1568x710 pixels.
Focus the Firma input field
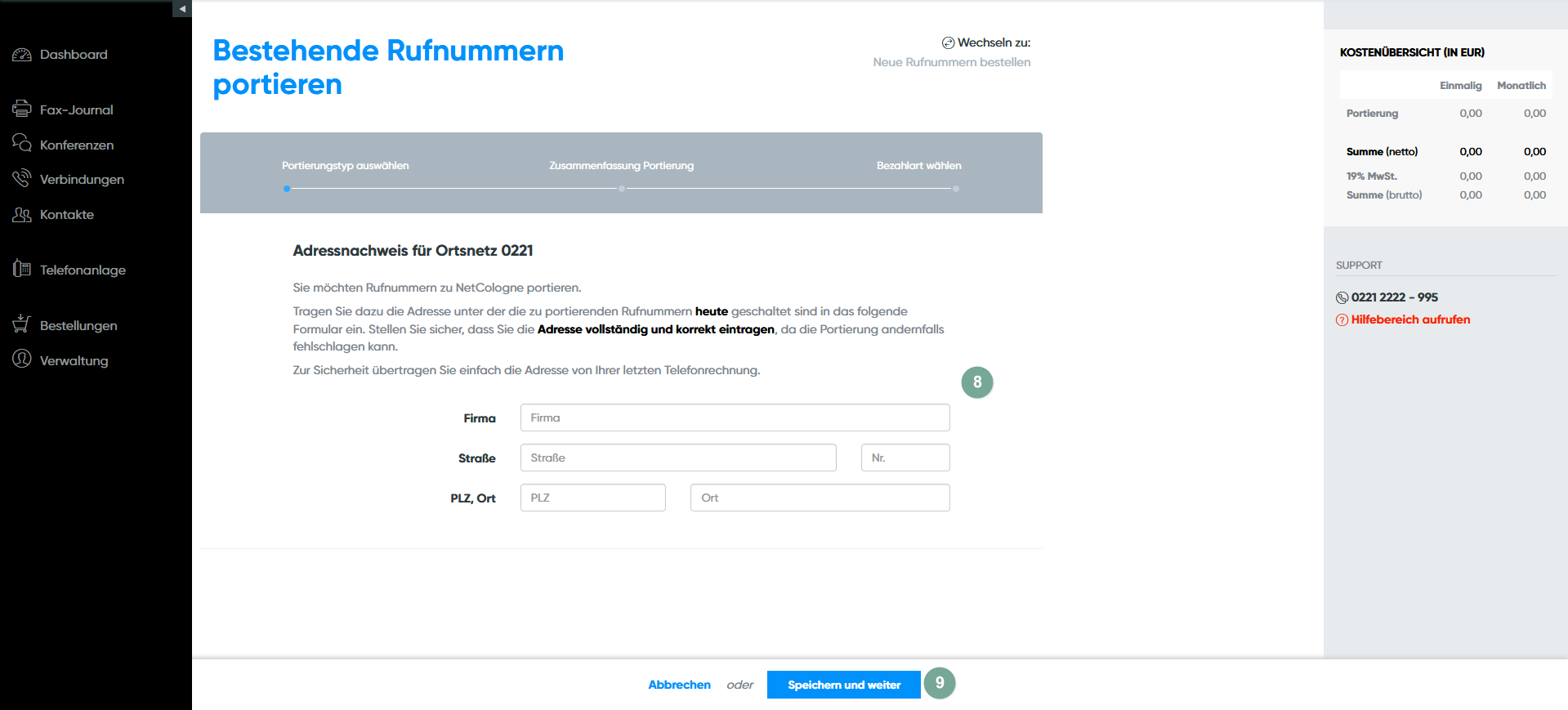tap(735, 418)
